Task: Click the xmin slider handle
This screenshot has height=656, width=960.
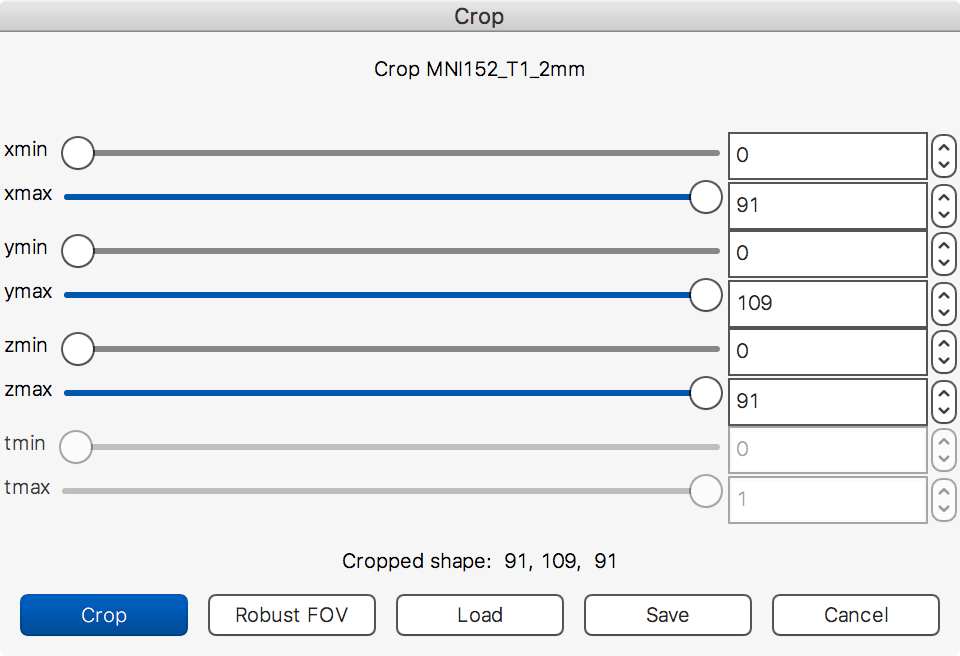Action: [77, 152]
